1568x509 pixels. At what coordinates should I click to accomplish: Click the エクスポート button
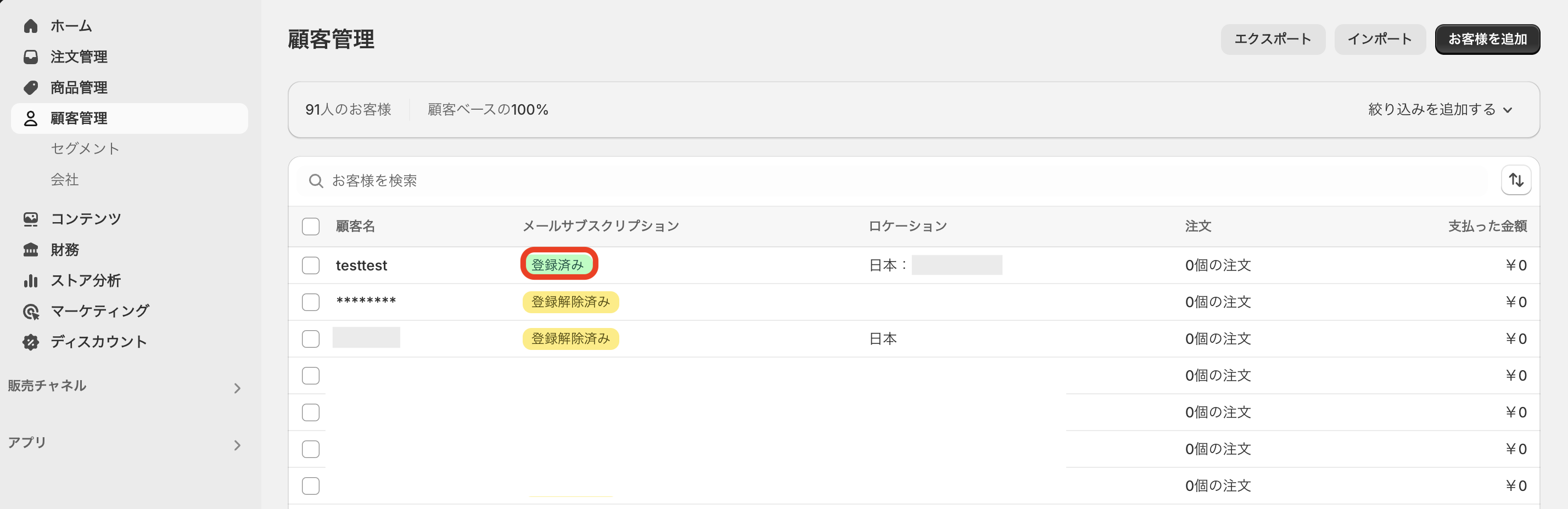1272,39
